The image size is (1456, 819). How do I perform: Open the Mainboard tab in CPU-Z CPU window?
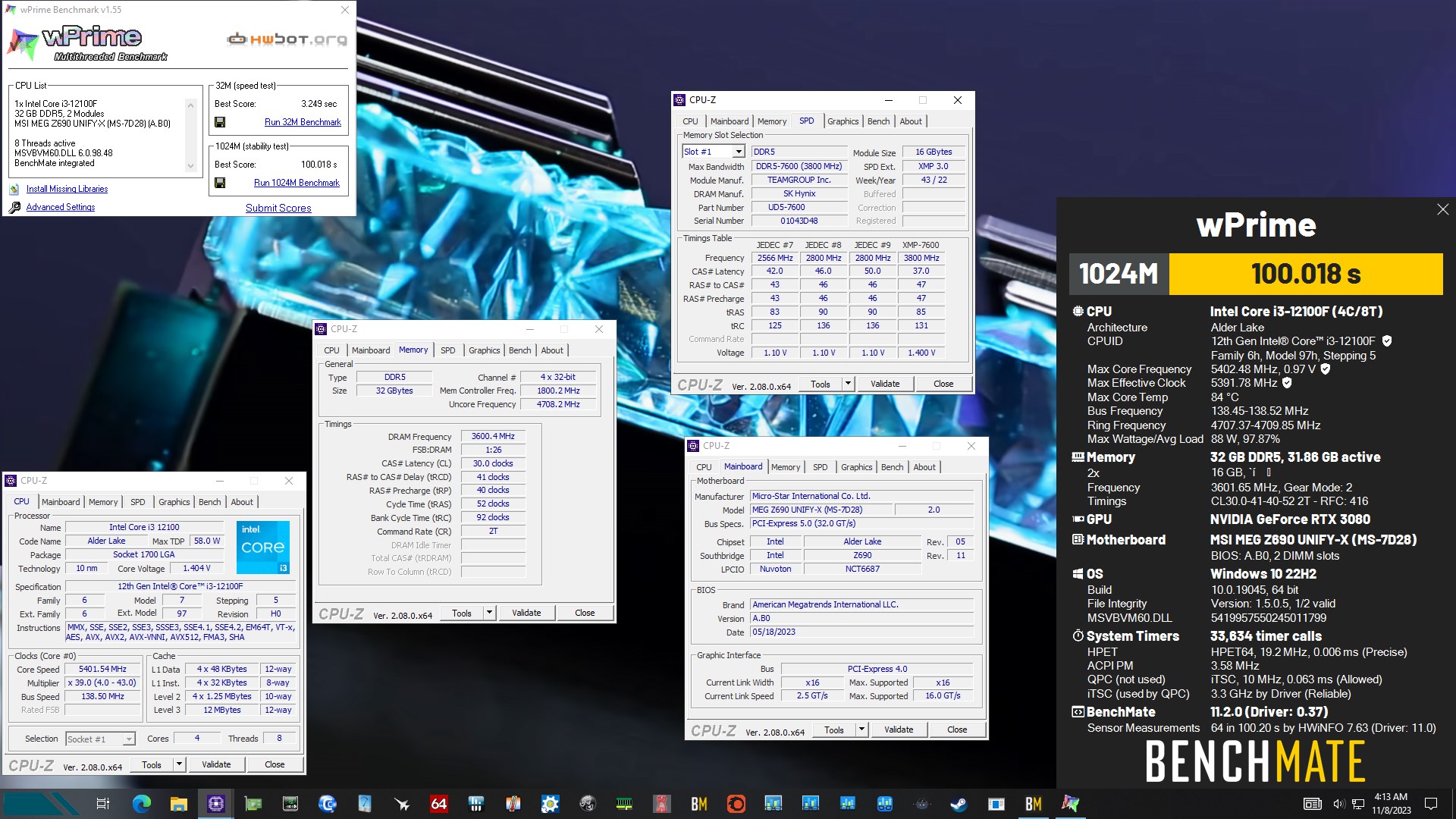[61, 502]
